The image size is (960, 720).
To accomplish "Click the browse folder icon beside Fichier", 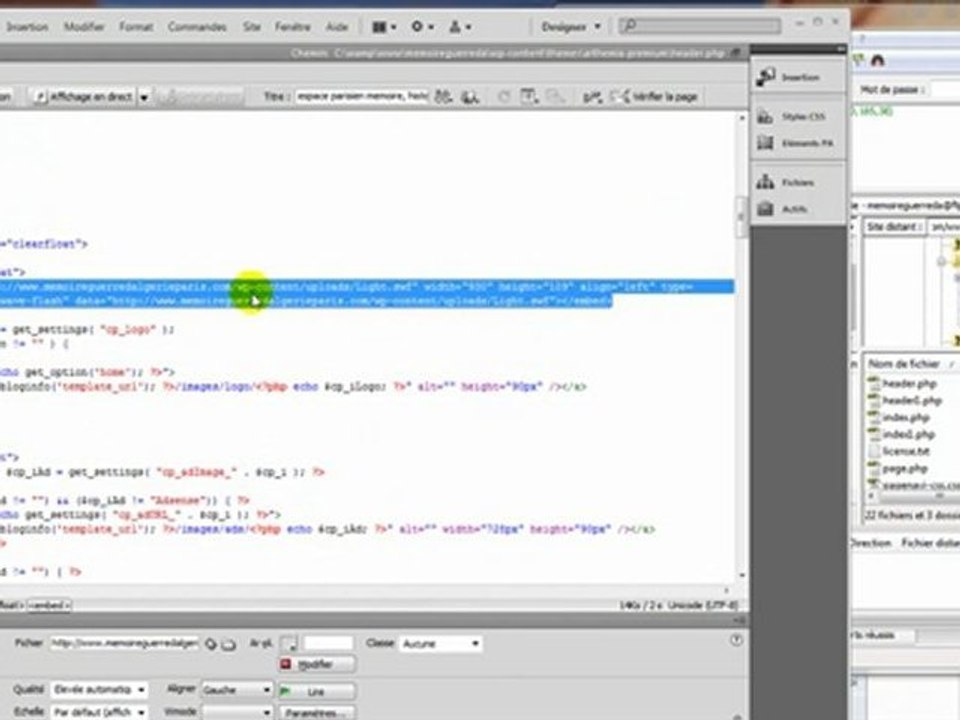I will click(x=228, y=644).
